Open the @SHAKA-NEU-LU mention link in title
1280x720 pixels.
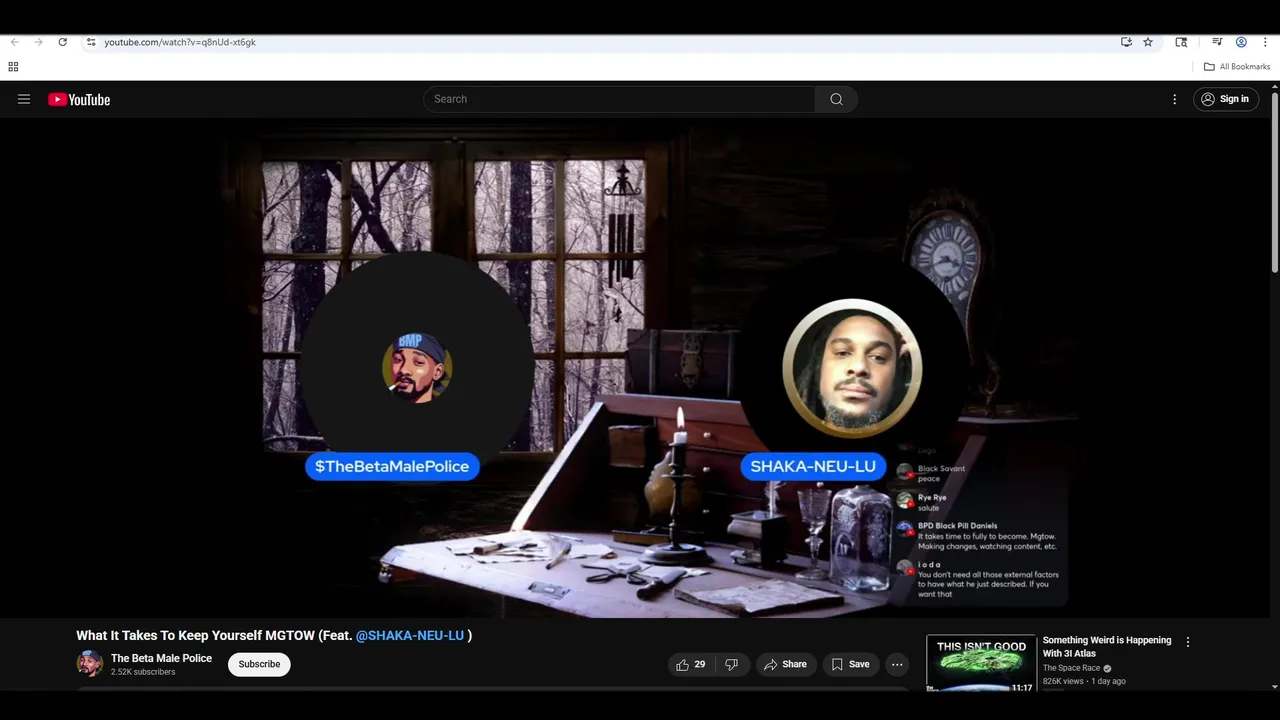point(410,635)
